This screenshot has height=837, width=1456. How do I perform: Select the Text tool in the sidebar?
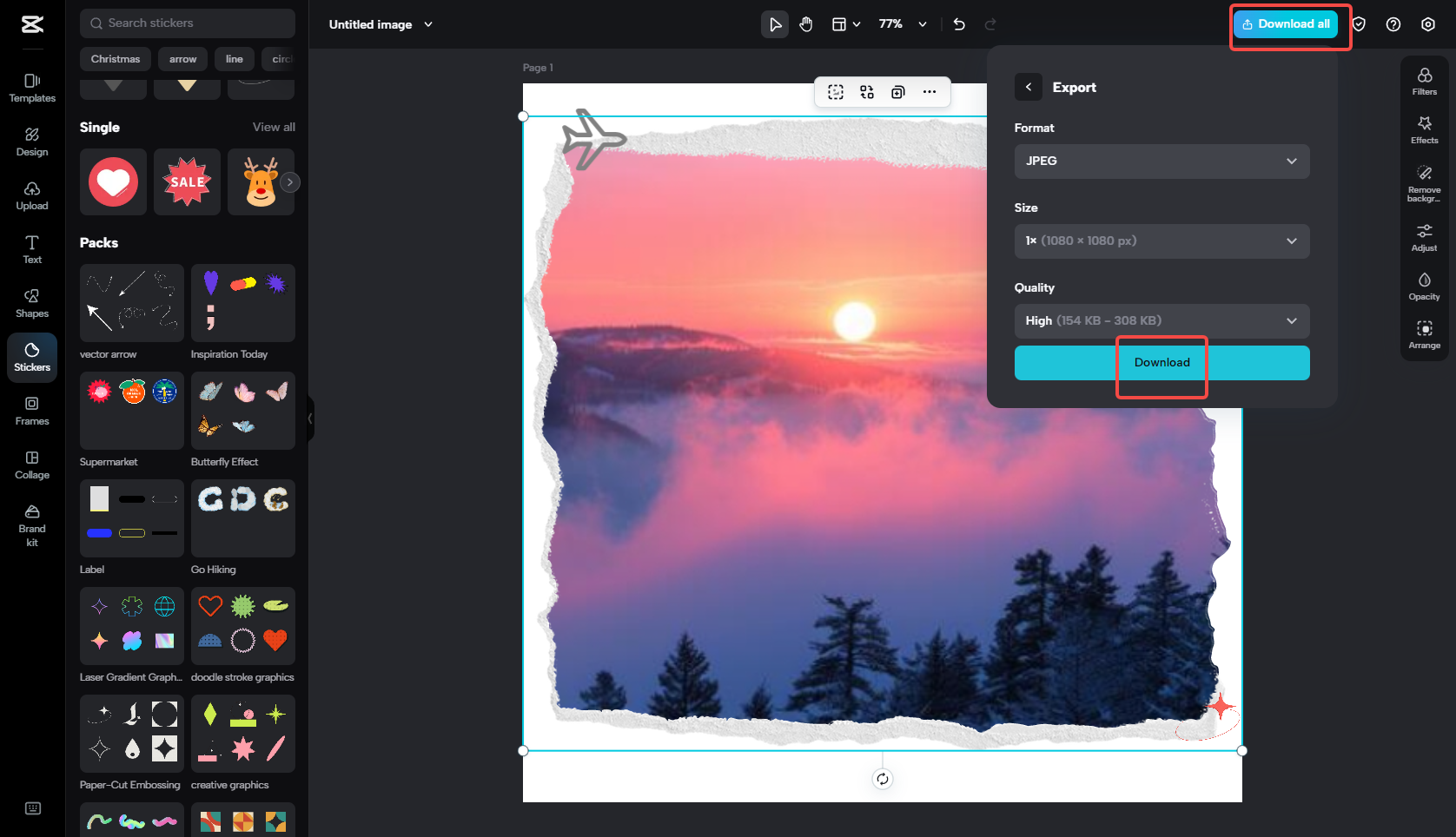click(x=31, y=249)
